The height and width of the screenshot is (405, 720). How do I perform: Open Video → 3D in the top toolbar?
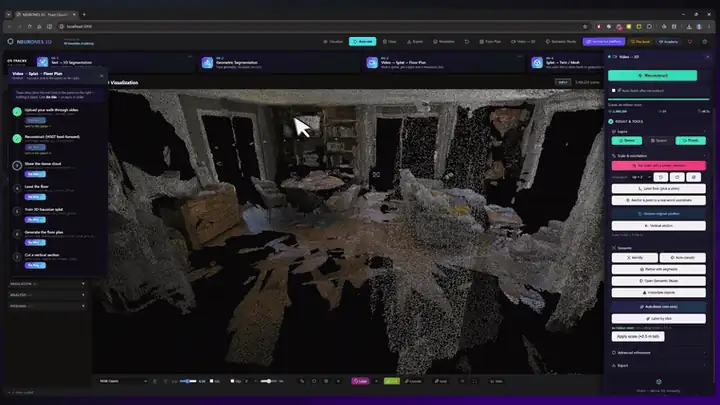coord(523,41)
